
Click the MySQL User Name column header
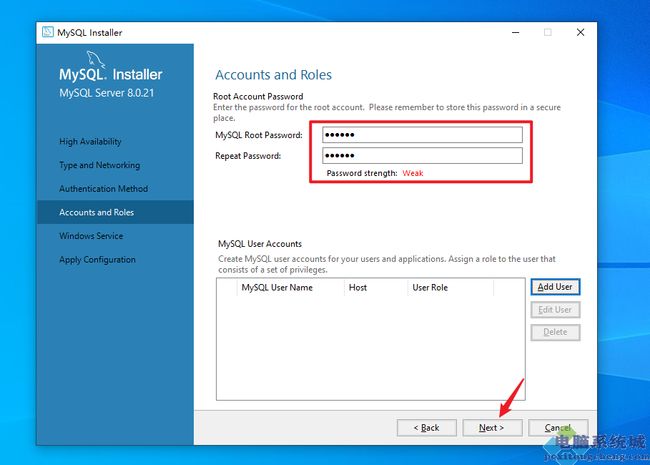pyautogui.click(x=277, y=287)
